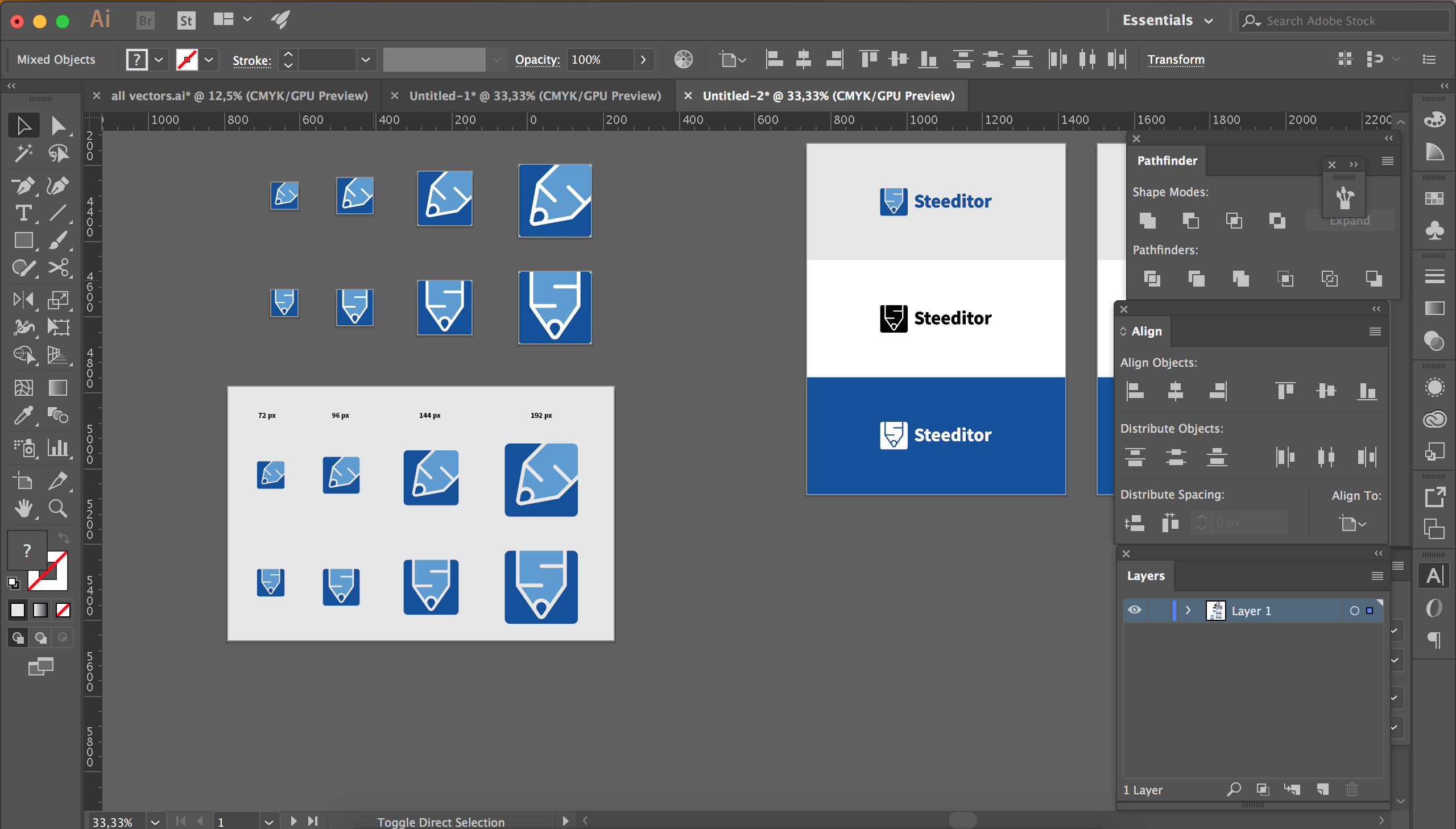The height and width of the screenshot is (829, 1456).
Task: Select the Pen tool
Action: (x=23, y=185)
